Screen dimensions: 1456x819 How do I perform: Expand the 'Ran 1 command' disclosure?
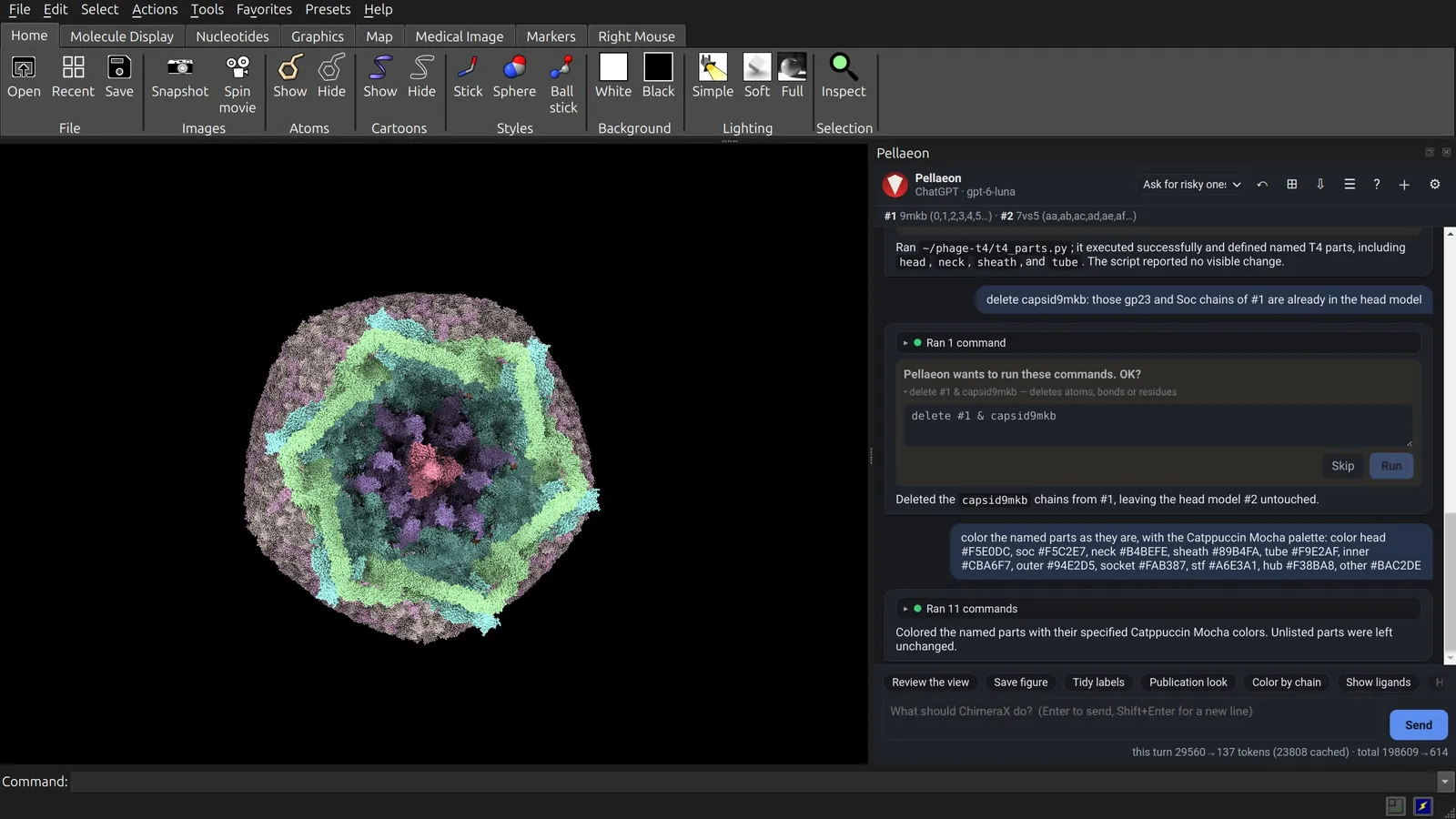coord(1158,343)
